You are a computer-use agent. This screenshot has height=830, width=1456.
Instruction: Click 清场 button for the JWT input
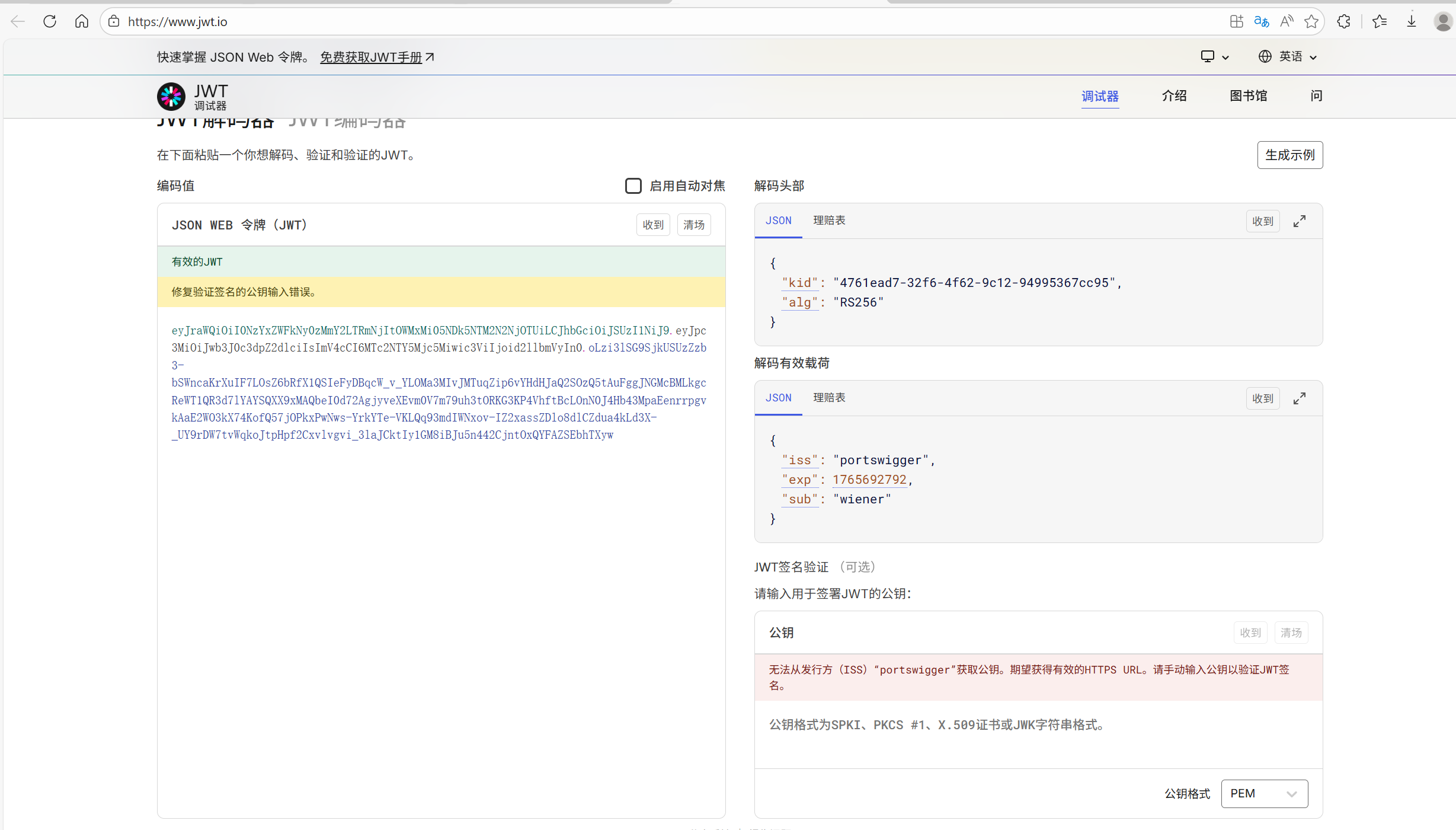[x=693, y=225]
